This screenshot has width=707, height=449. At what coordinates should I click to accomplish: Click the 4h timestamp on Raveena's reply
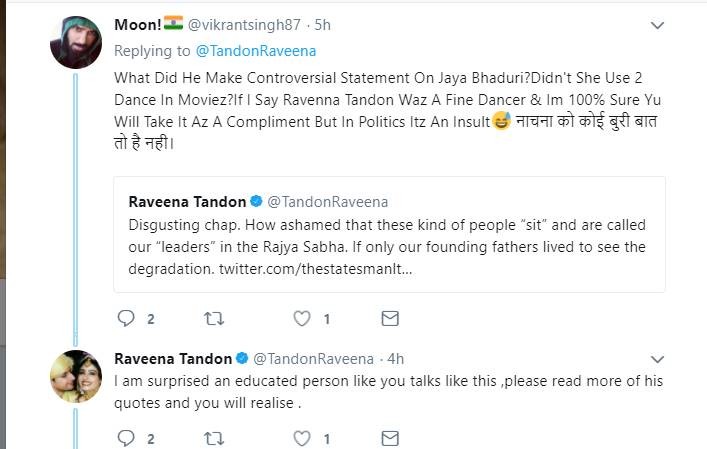pyautogui.click(x=395, y=358)
